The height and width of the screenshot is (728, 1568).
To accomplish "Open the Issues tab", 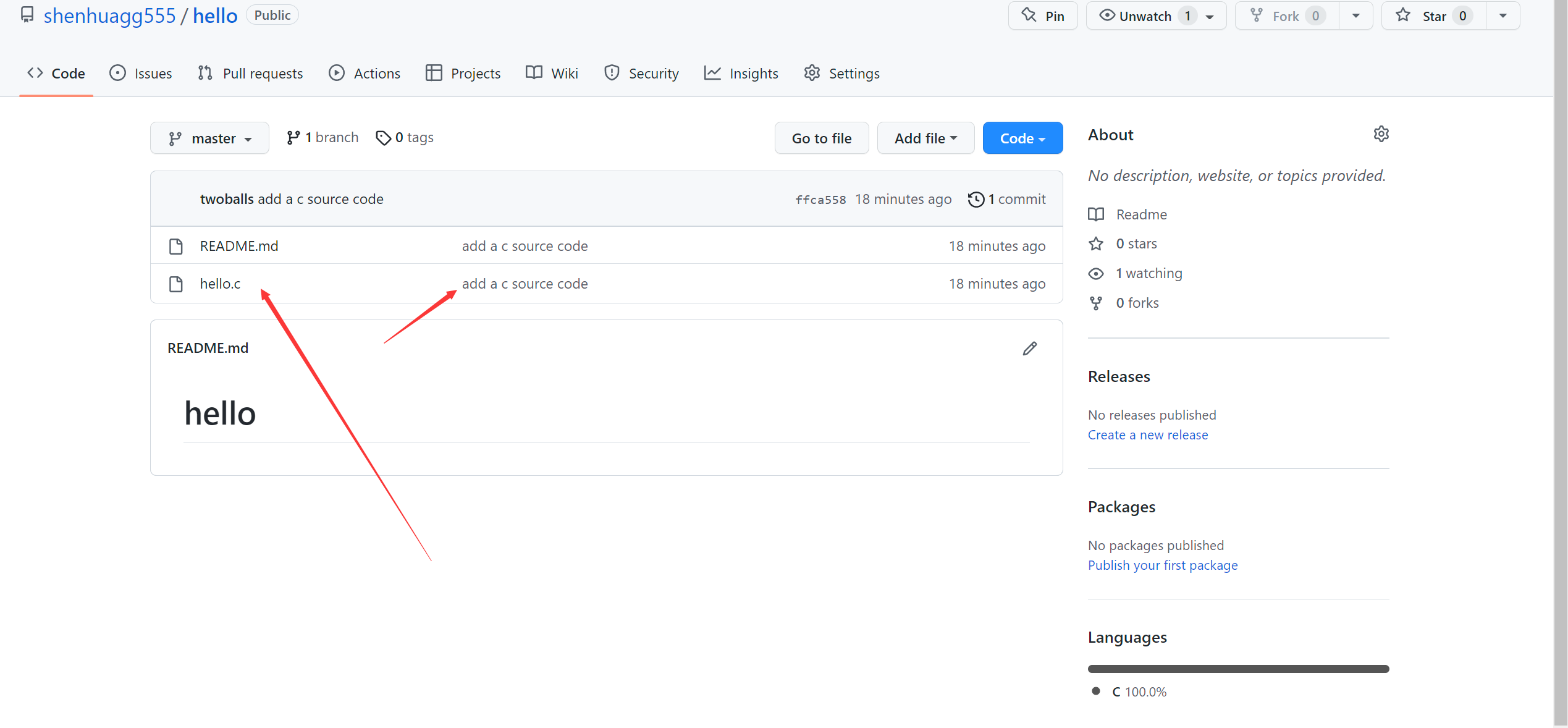I will [141, 74].
